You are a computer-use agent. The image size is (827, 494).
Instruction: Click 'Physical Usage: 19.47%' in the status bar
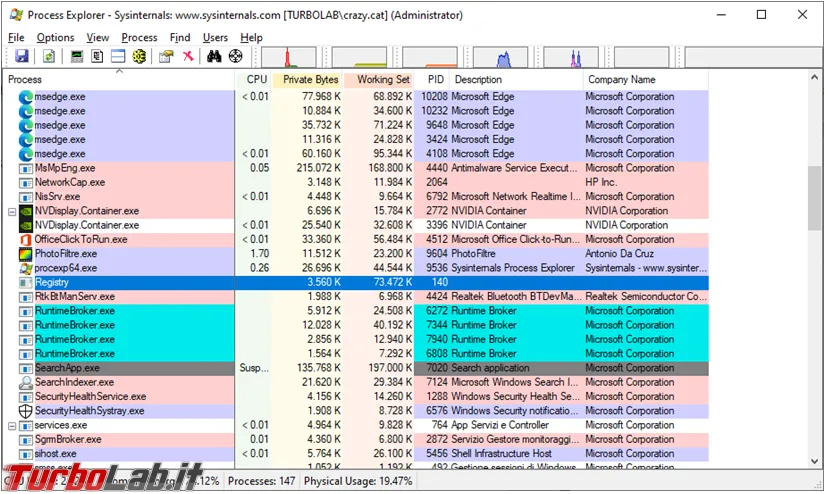358,481
